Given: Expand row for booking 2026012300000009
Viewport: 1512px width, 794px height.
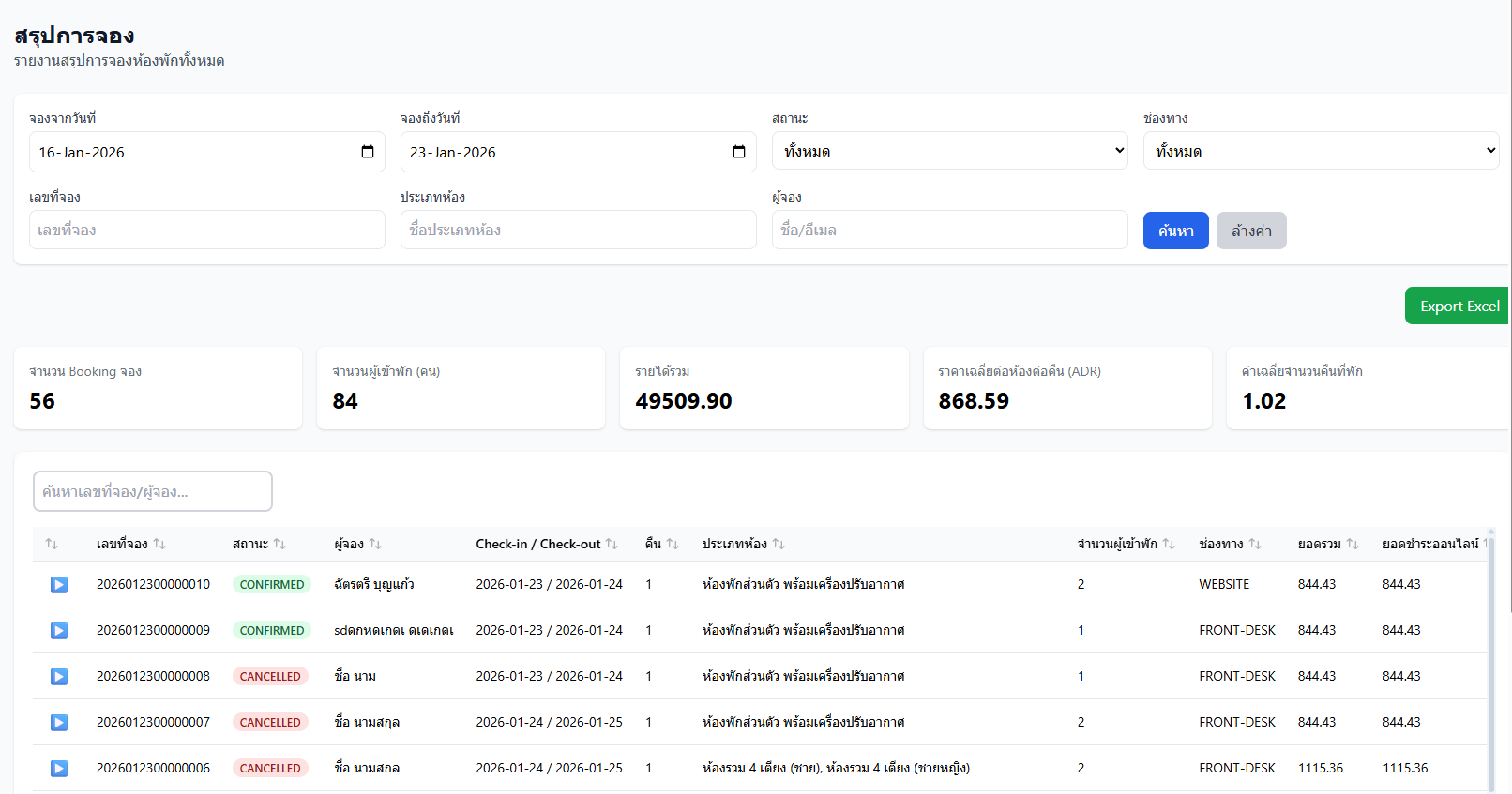Looking at the screenshot, I should click(x=59, y=631).
